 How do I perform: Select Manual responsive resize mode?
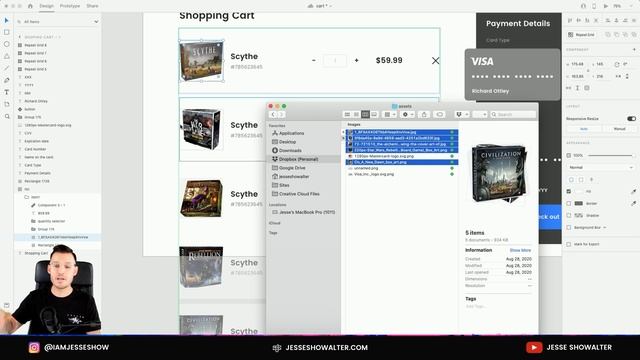click(x=619, y=129)
